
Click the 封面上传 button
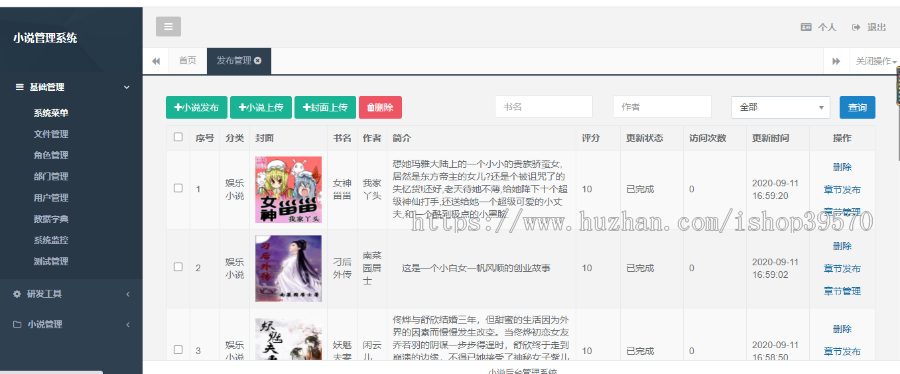click(325, 107)
